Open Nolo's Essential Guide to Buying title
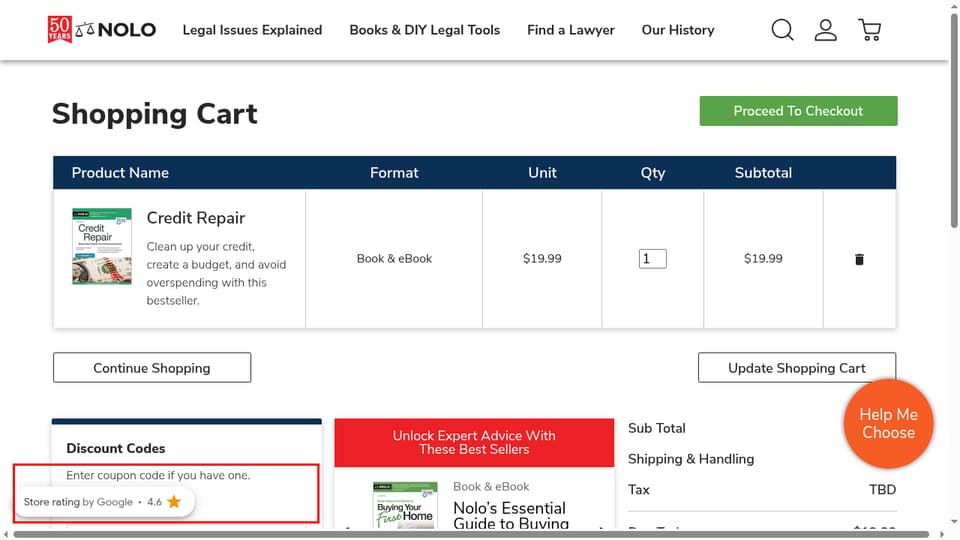Image resolution: width=960 pixels, height=540 pixels. click(511, 516)
